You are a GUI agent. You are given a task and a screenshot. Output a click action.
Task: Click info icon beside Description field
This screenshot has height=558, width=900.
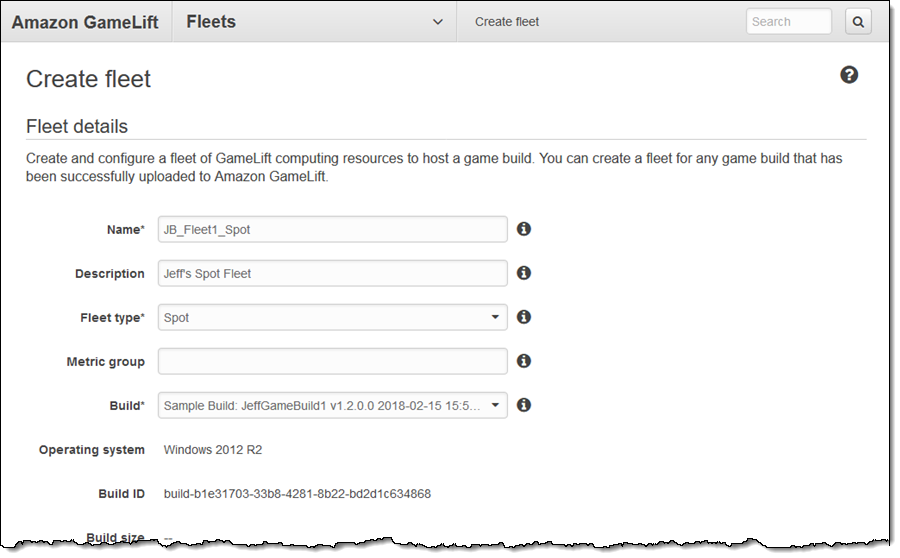(523, 273)
